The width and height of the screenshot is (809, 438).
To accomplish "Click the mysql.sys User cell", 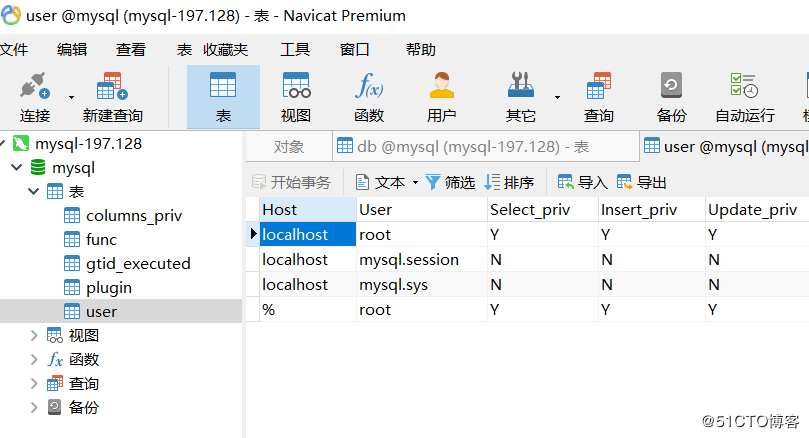I will (422, 284).
